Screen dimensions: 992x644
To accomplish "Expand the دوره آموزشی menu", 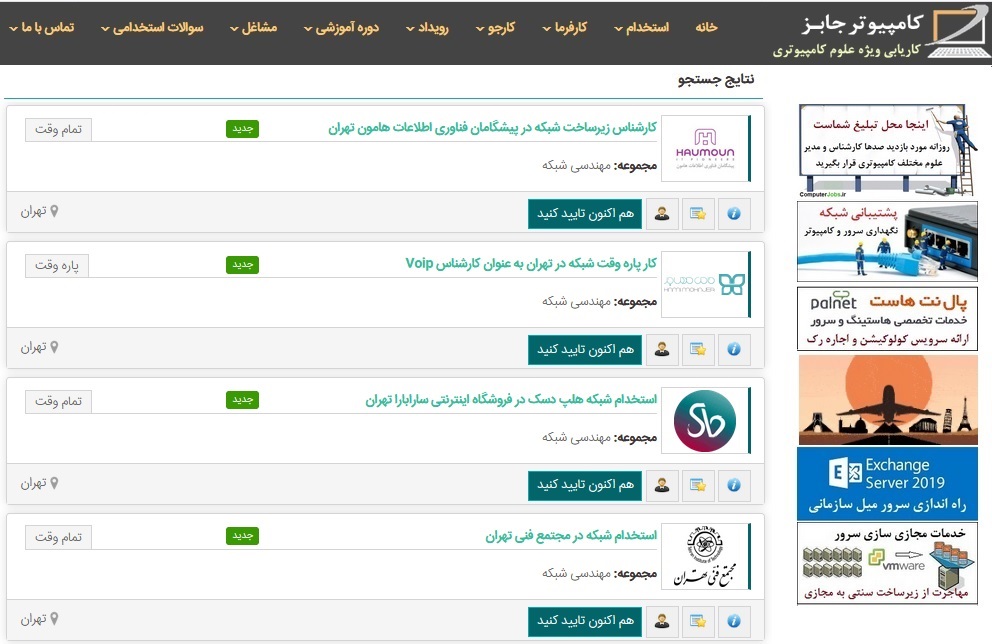I will (341, 28).
